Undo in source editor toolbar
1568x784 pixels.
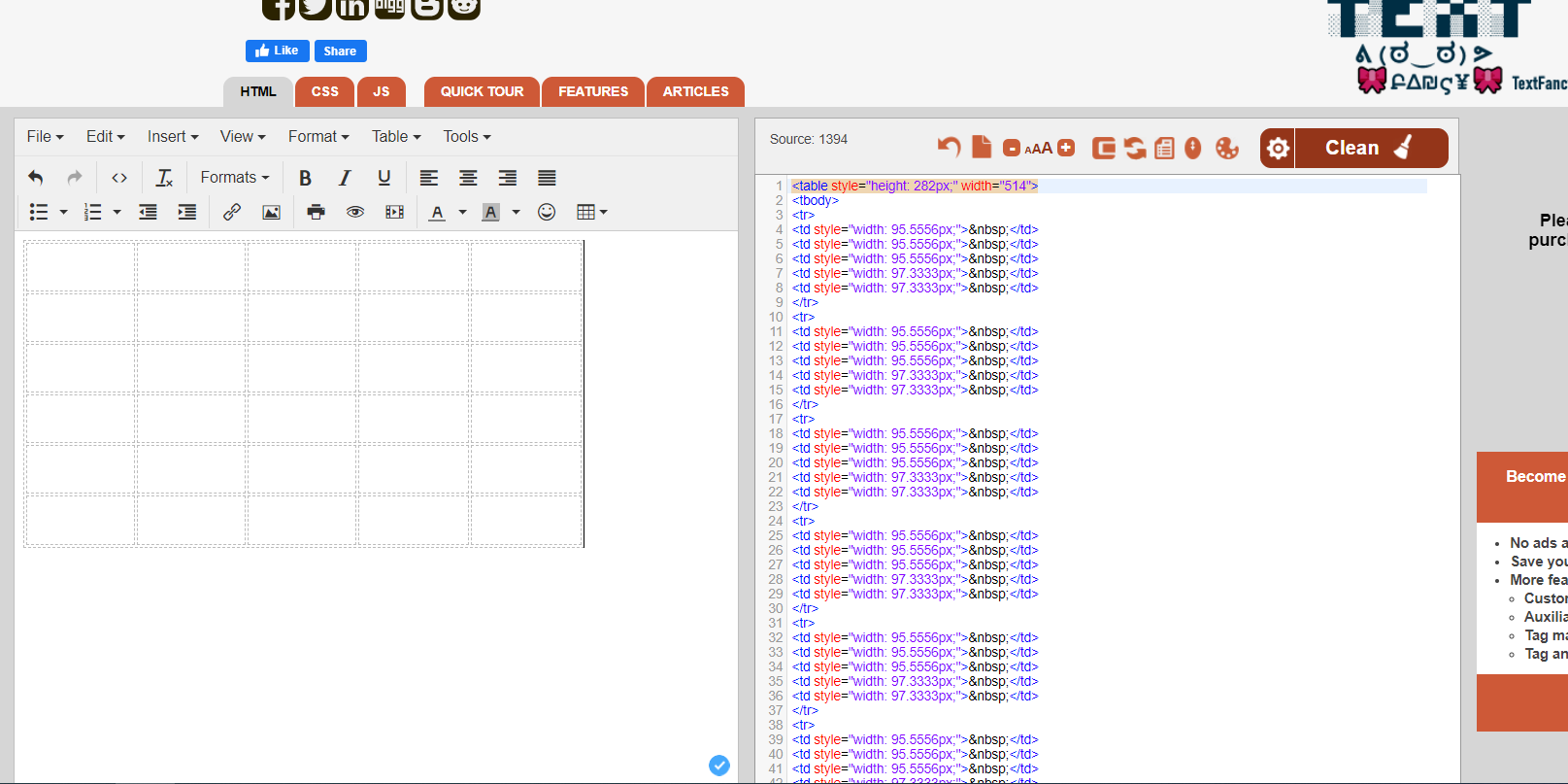[949, 148]
